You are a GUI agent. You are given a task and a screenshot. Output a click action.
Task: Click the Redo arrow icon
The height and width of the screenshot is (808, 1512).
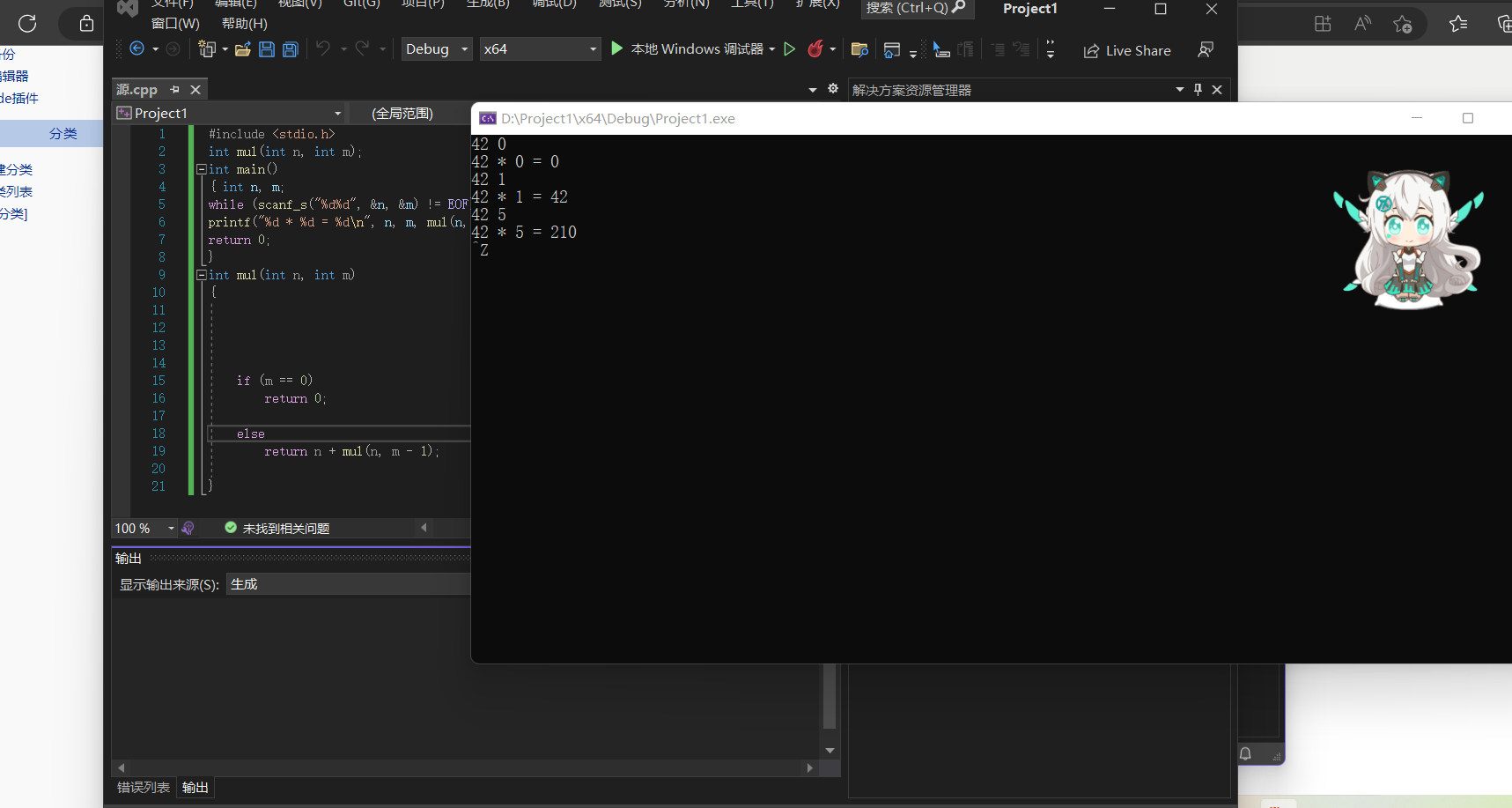362,49
